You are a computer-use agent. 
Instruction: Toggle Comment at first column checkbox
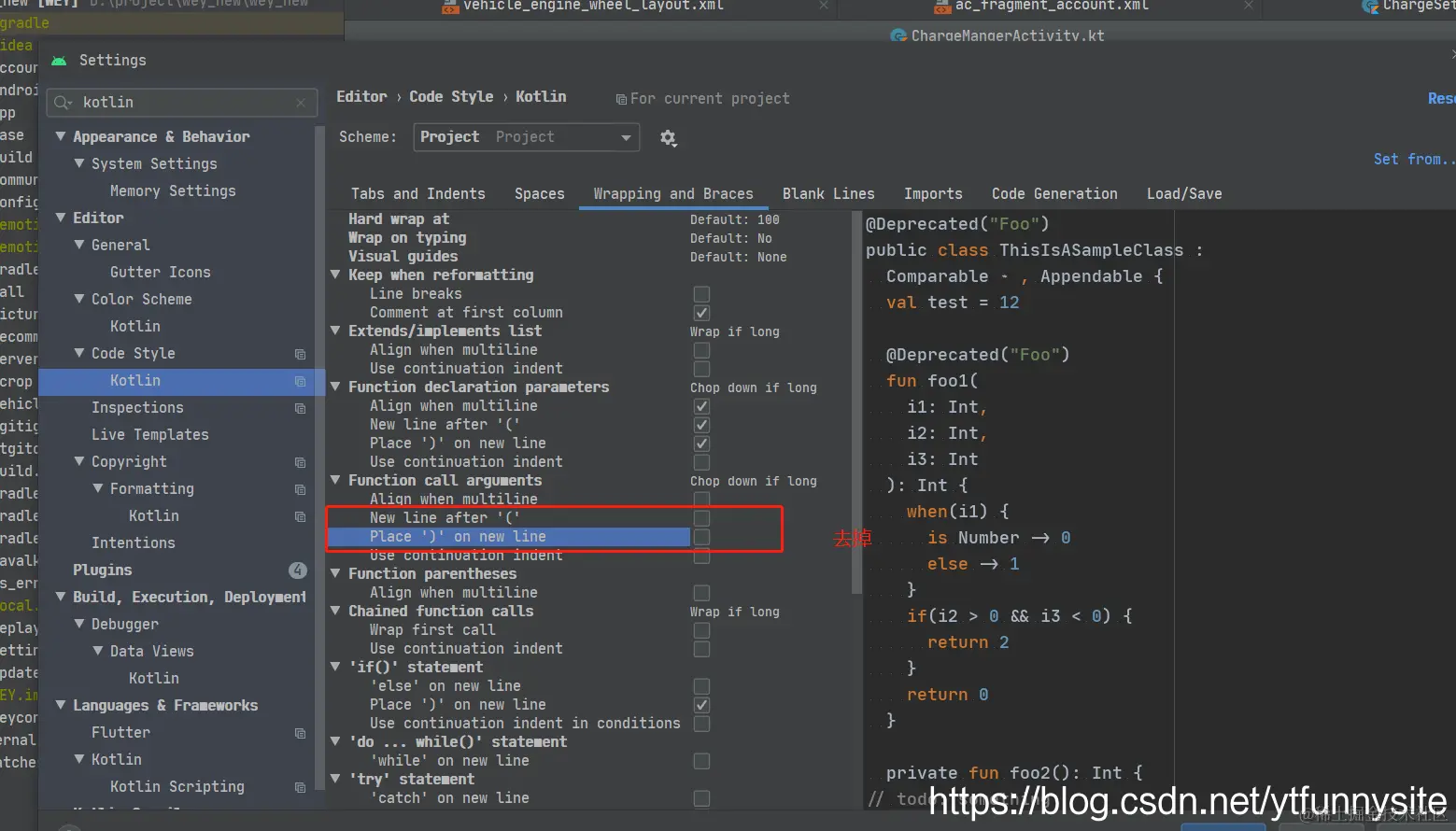pos(701,313)
